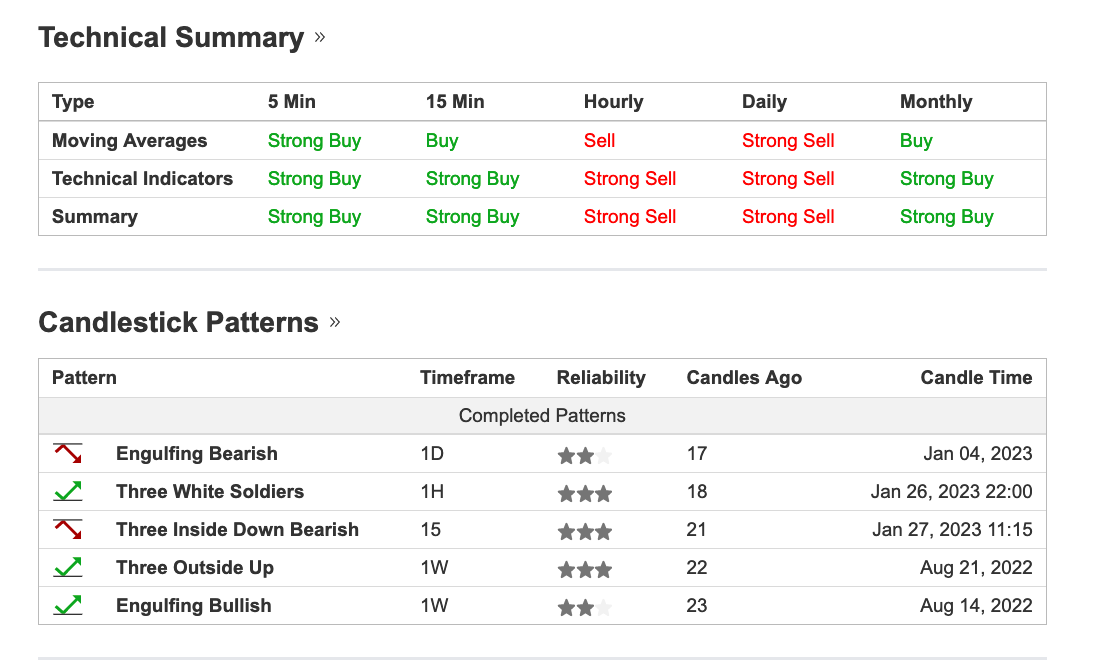Expand Candlestick Patterns via the double chevron
Image resolution: width=1106 pixels, height=670 pixels.
coord(334,322)
